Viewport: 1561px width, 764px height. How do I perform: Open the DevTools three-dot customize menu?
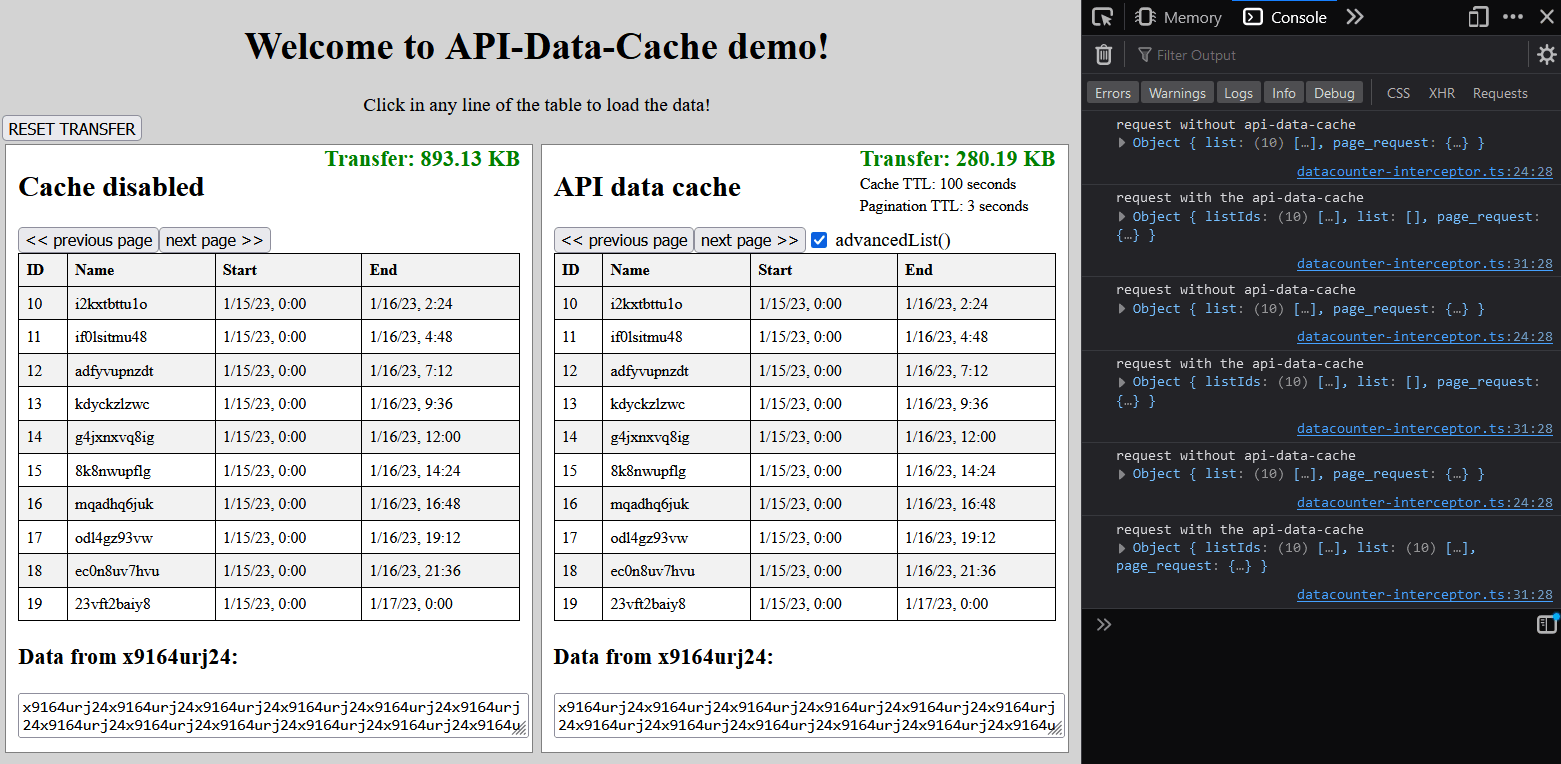tap(1513, 17)
